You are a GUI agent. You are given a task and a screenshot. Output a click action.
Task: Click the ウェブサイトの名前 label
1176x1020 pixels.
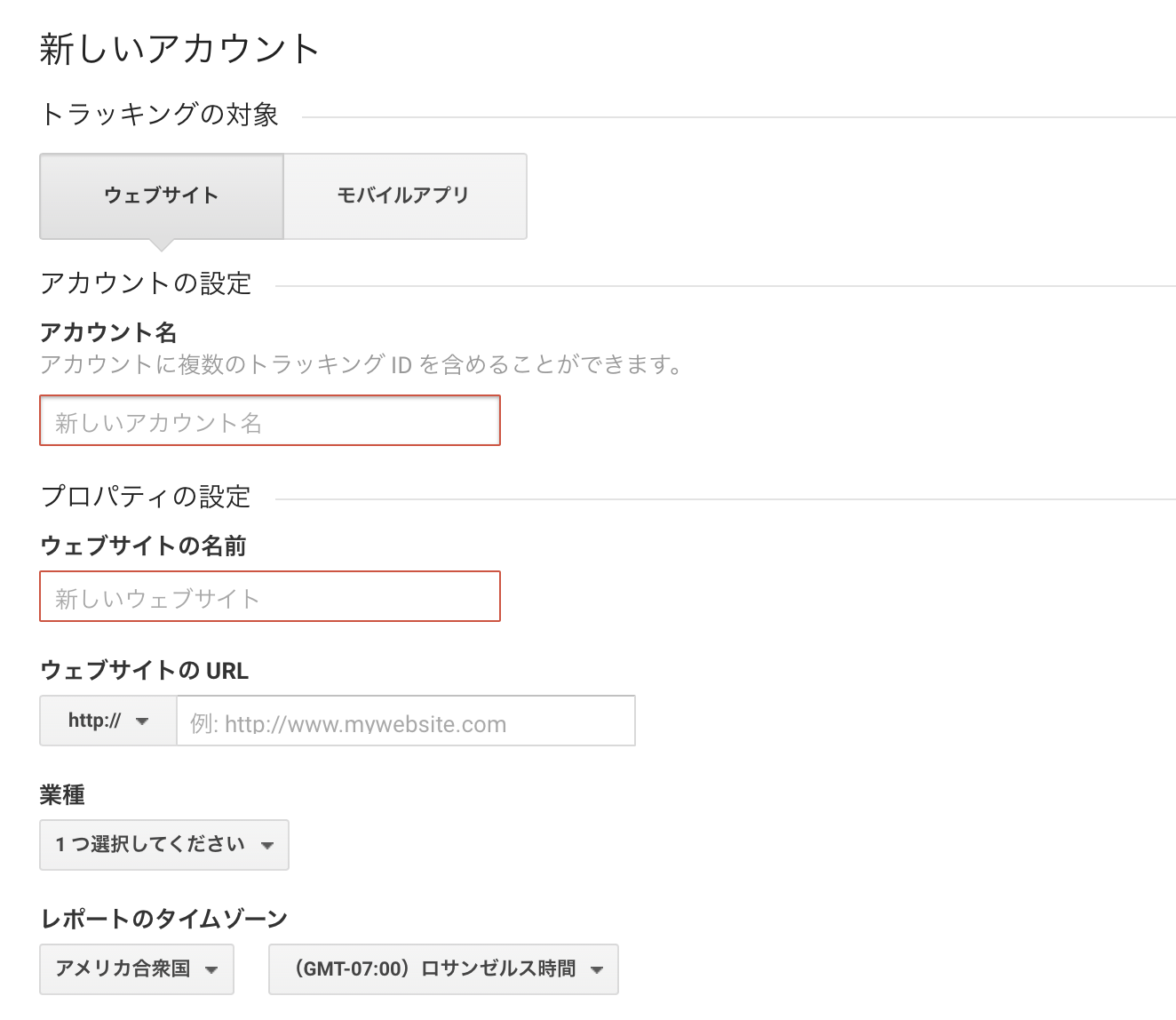pyautogui.click(x=143, y=546)
